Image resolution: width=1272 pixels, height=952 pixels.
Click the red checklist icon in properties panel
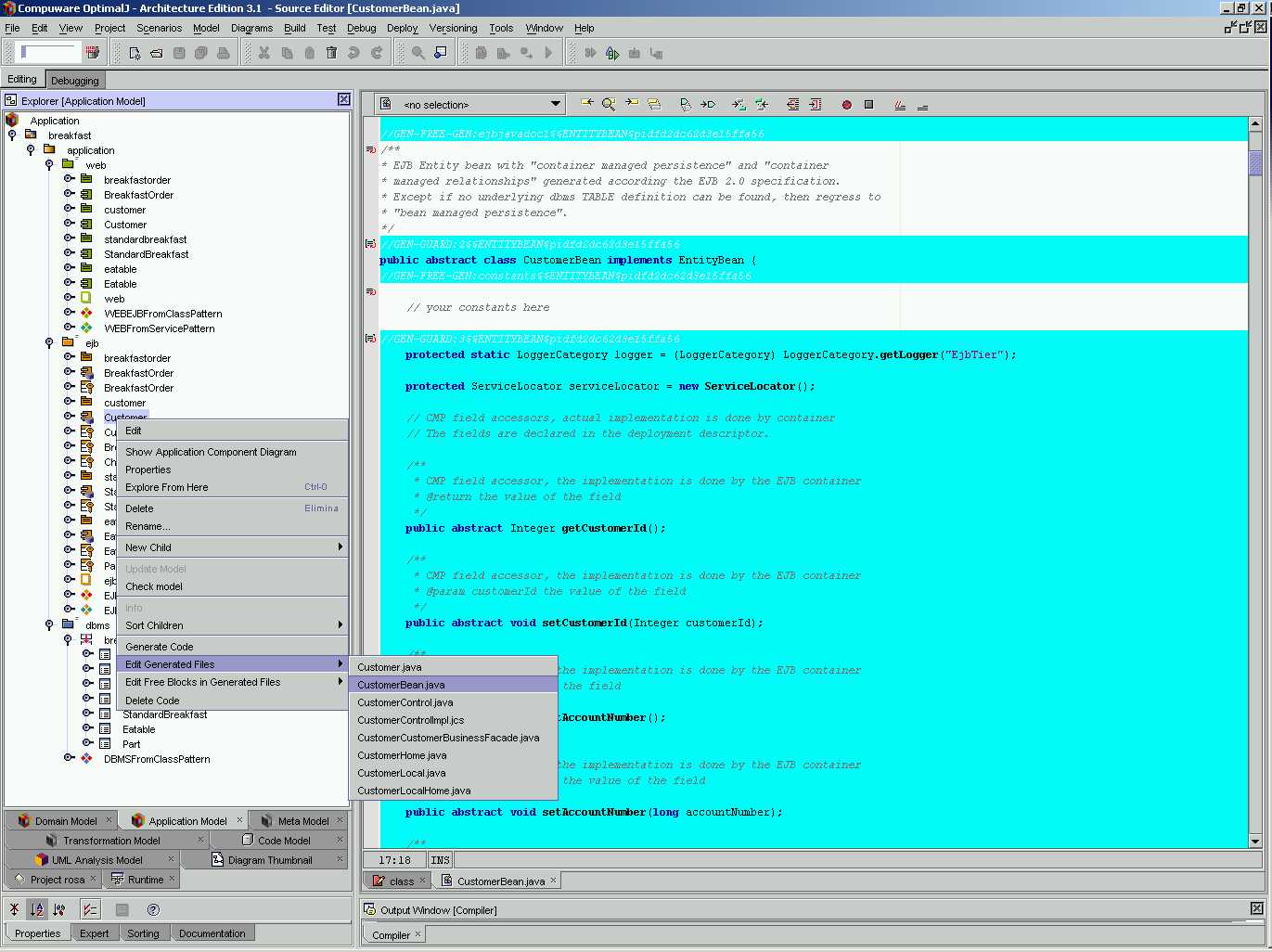pyautogui.click(x=90, y=909)
